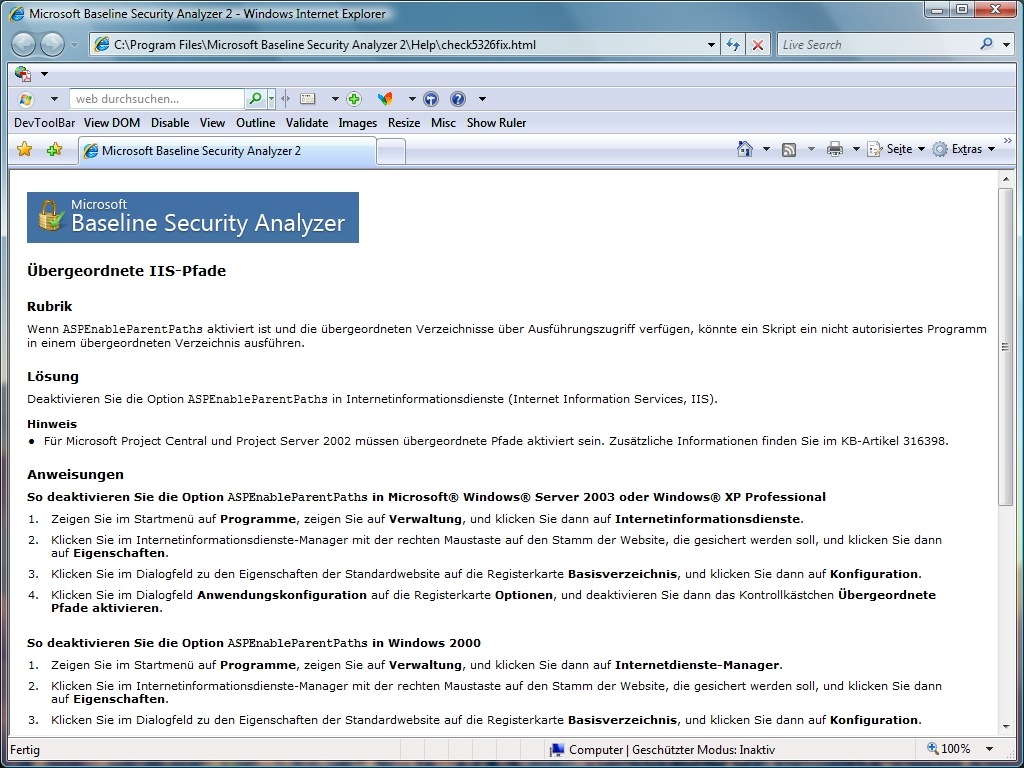Screen dimensions: 1024x768
Task: Open the View DOM menu in DevToolBar
Action: [112, 123]
